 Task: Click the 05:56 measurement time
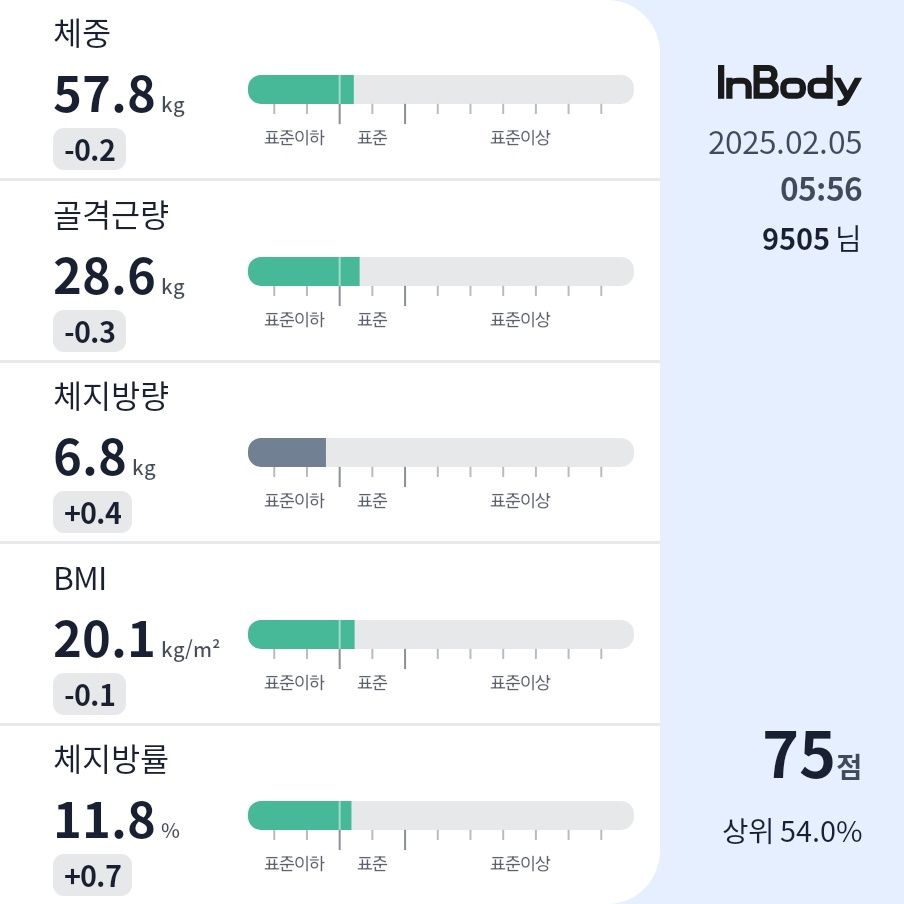pyautogui.click(x=821, y=189)
